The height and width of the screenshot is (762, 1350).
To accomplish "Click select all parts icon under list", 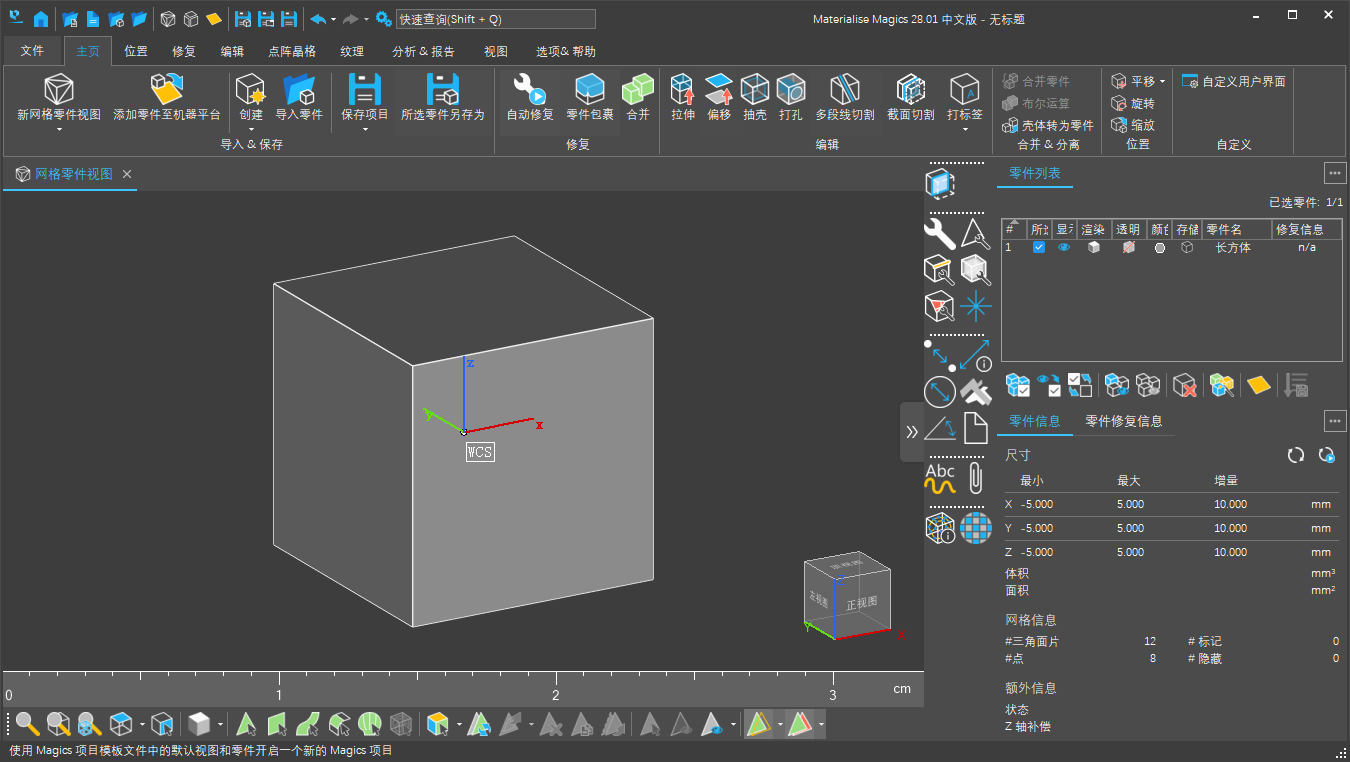I will click(x=1018, y=385).
